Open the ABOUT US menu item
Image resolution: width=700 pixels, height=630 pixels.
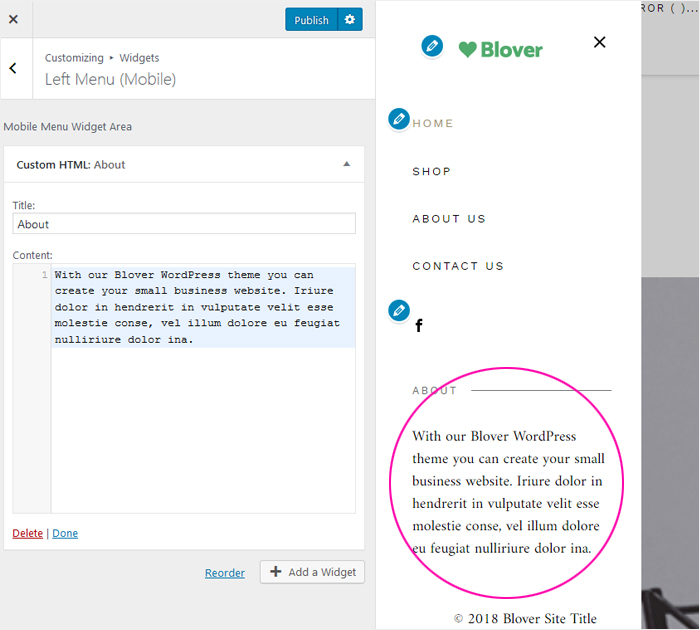449,219
